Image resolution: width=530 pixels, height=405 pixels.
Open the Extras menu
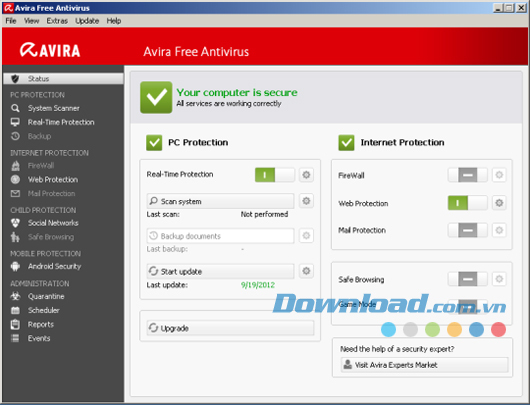pos(57,21)
